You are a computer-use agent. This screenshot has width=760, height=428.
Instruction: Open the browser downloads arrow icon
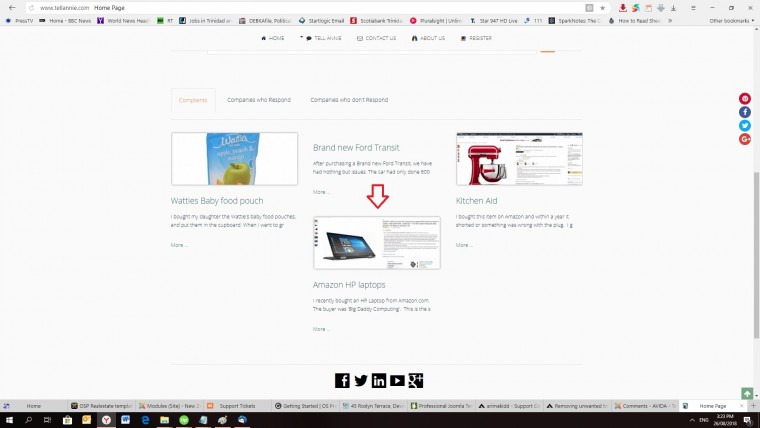tap(674, 8)
